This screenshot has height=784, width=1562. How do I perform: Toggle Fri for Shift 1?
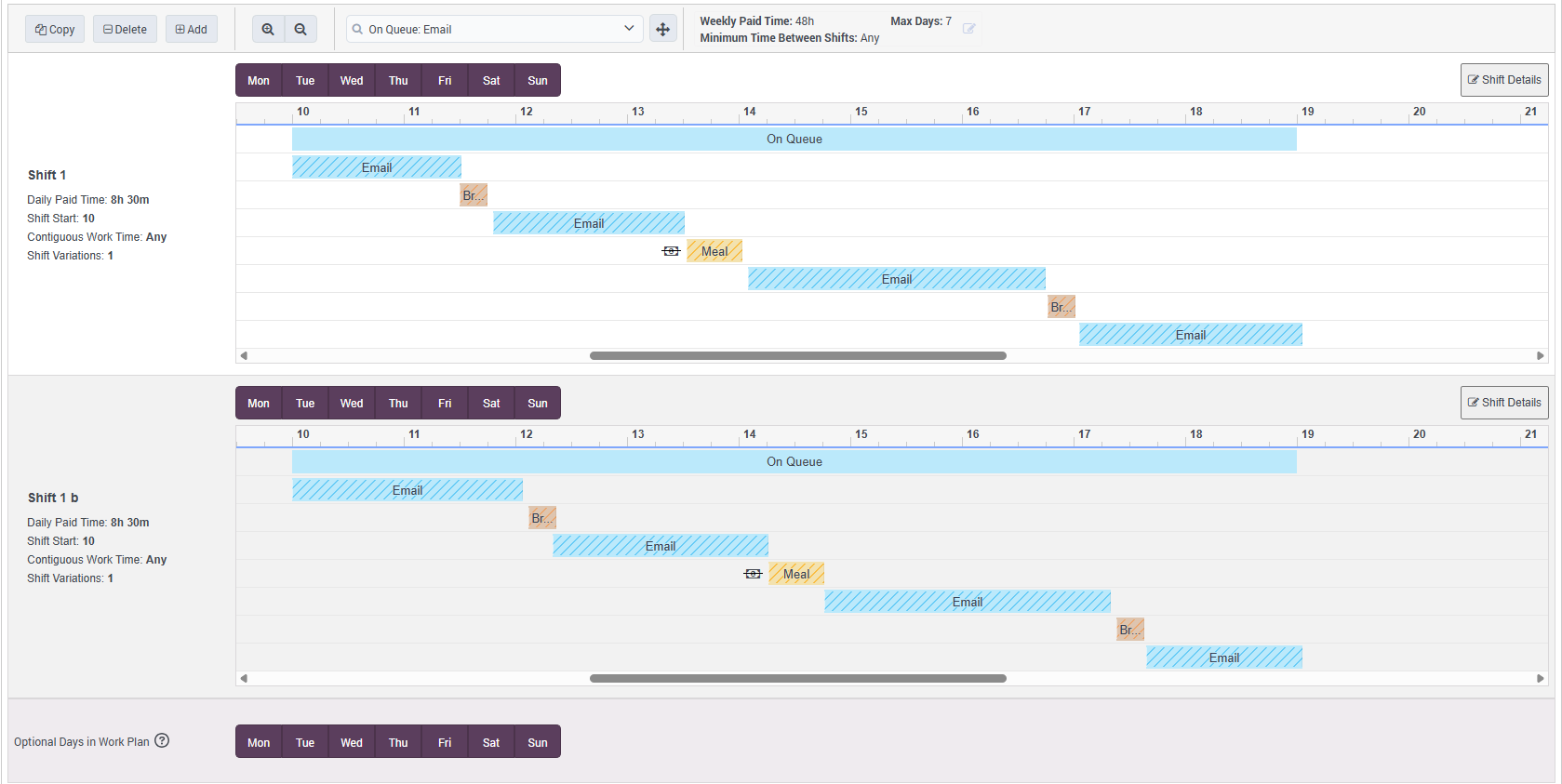pyautogui.click(x=445, y=80)
